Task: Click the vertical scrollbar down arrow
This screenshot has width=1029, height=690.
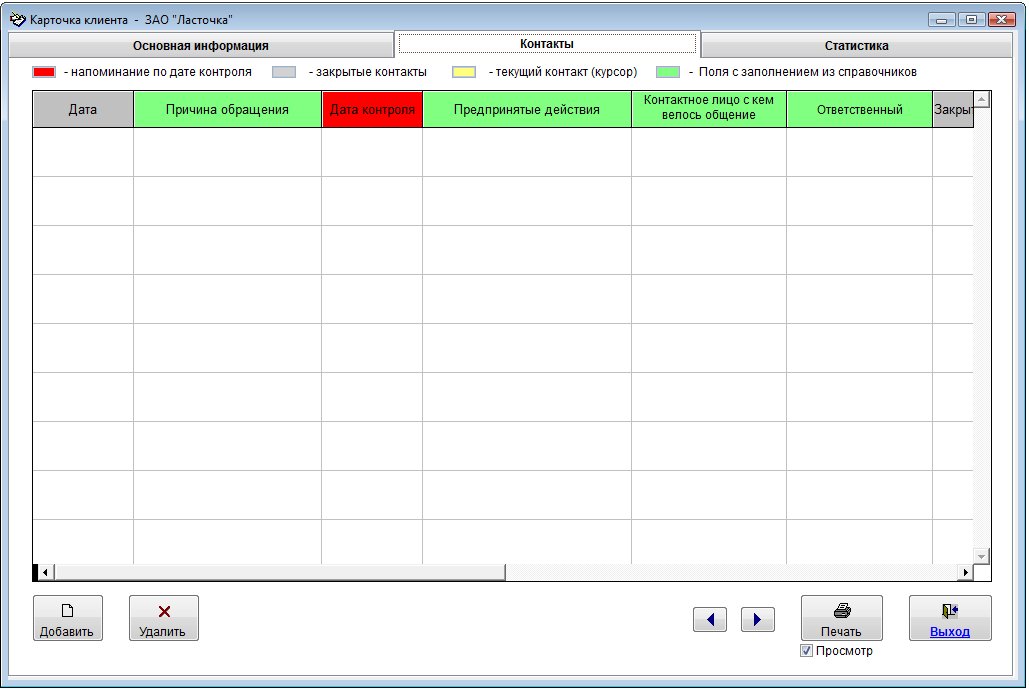Action: pyautogui.click(x=982, y=556)
